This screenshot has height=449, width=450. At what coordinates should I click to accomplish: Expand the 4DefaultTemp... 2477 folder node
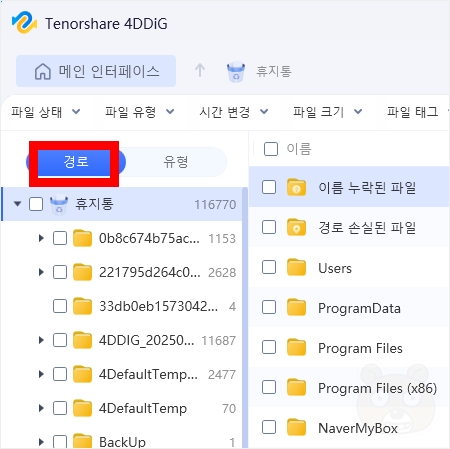[41, 374]
